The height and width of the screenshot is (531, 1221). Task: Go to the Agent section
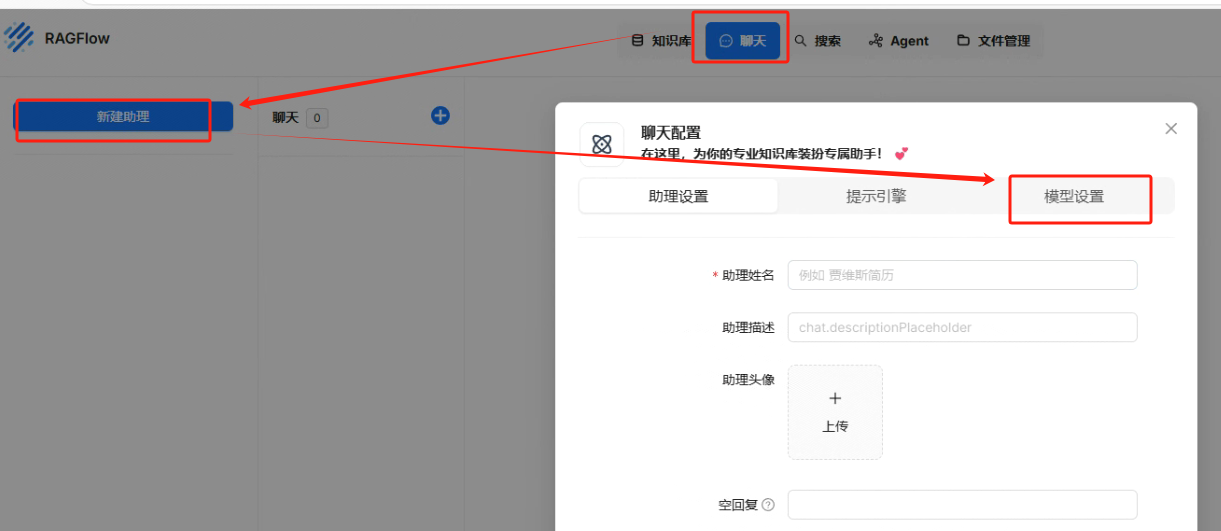(x=898, y=41)
